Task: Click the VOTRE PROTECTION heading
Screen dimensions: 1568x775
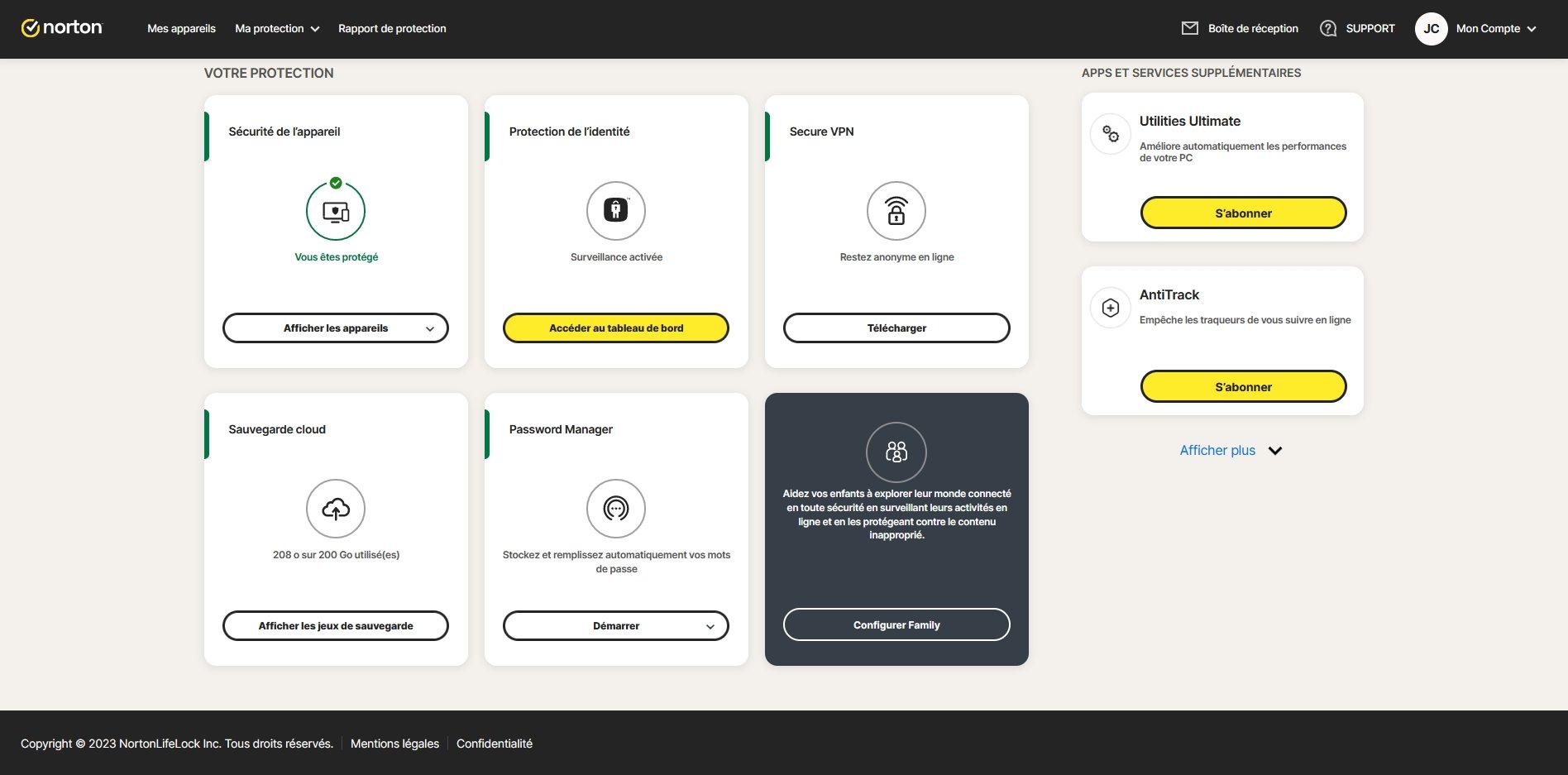Action: point(269,73)
